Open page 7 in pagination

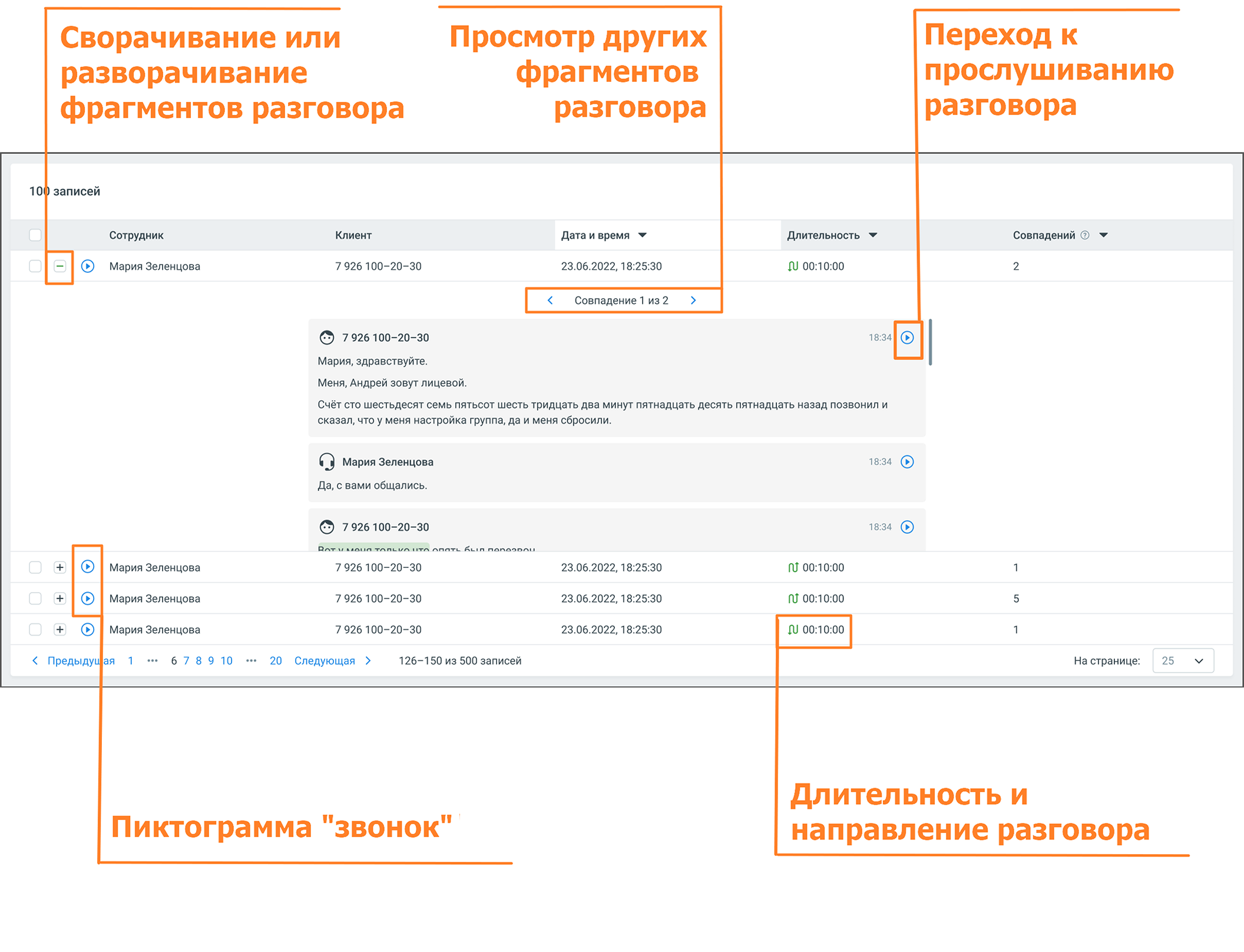click(x=186, y=661)
